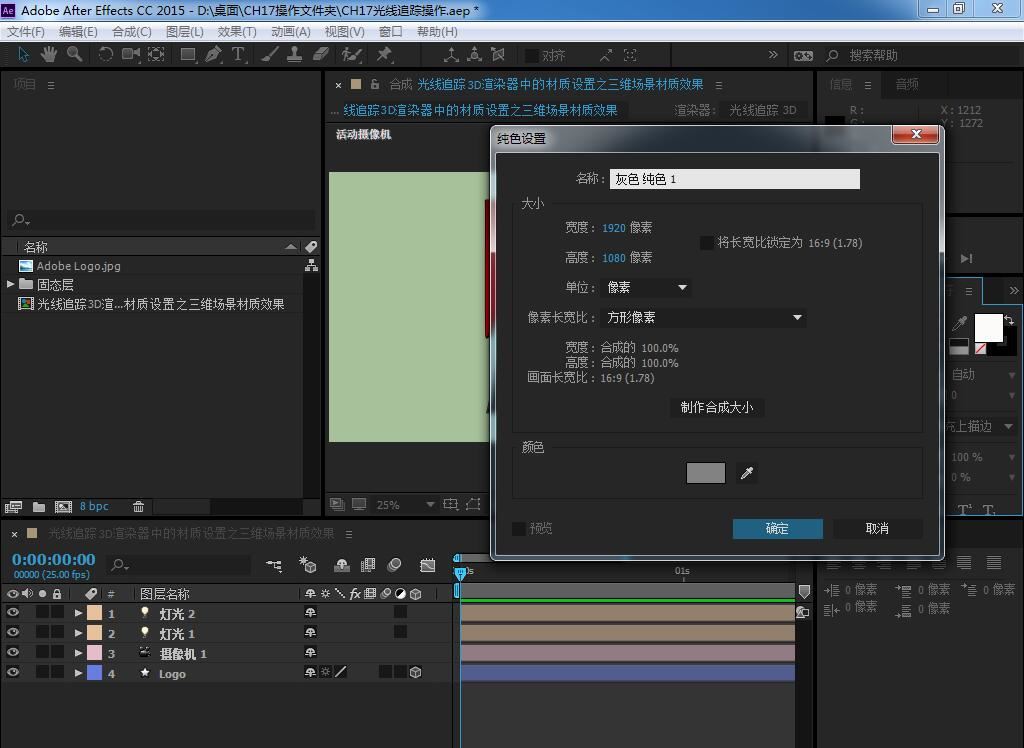Open the 像素长宽比 pixel aspect dropdown
Screen dimensions: 1024x748
pyautogui.click(x=703, y=318)
